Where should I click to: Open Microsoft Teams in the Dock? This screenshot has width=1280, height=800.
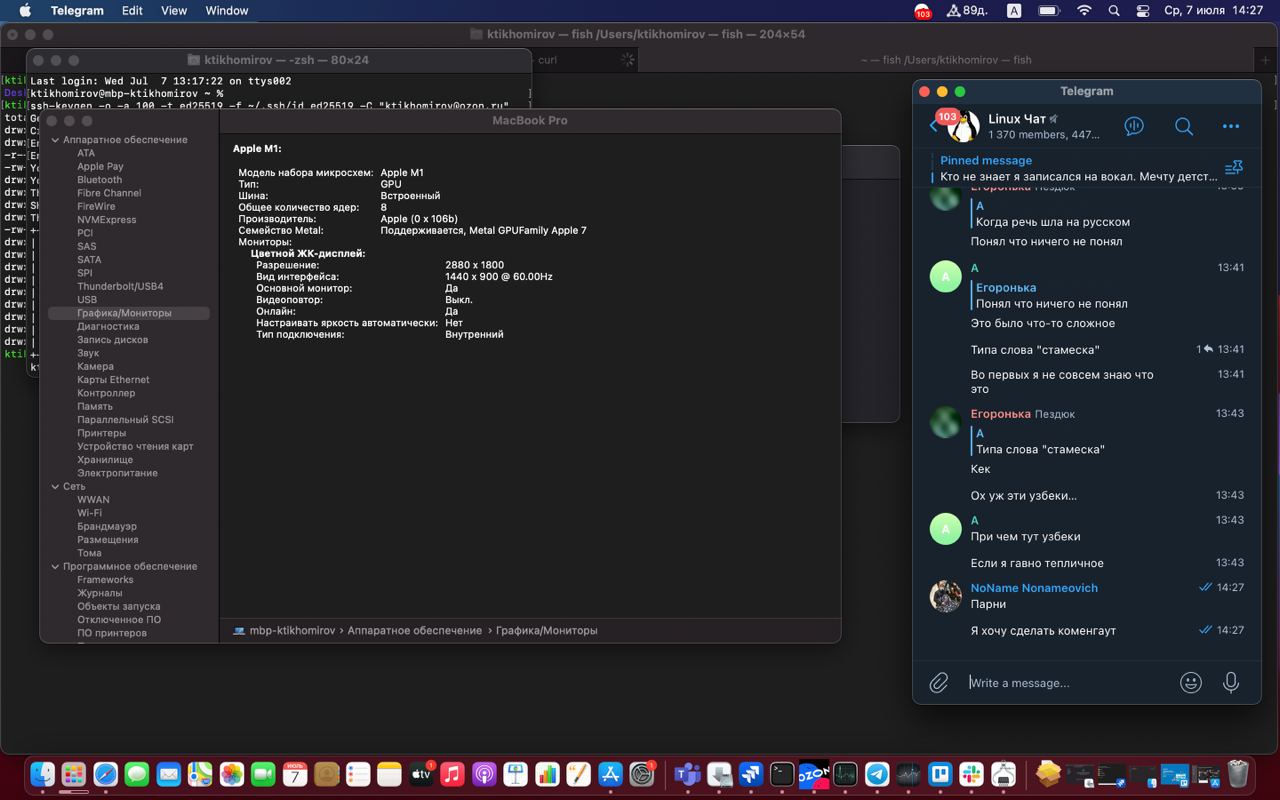(x=687, y=774)
